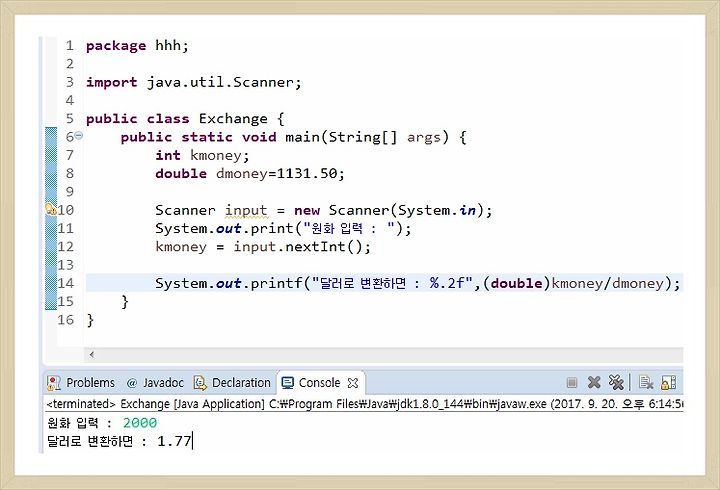Close the Console view via its X
720x490 pixels.
tap(353, 383)
